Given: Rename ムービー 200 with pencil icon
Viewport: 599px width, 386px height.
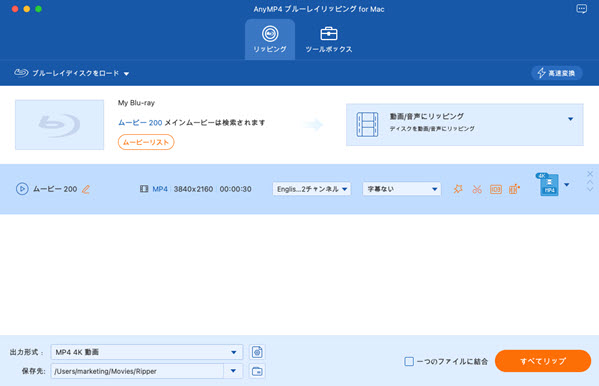Looking at the screenshot, I should pyautogui.click(x=86, y=189).
